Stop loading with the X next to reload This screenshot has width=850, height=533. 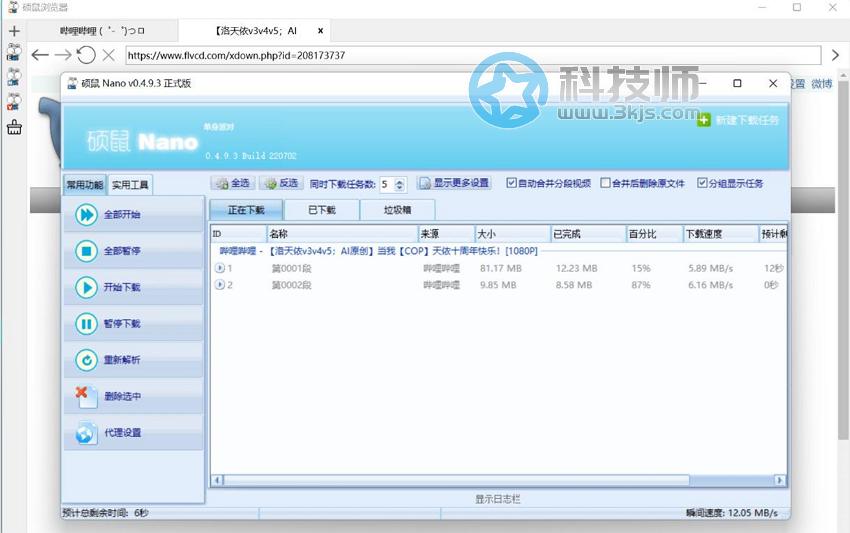[108, 55]
